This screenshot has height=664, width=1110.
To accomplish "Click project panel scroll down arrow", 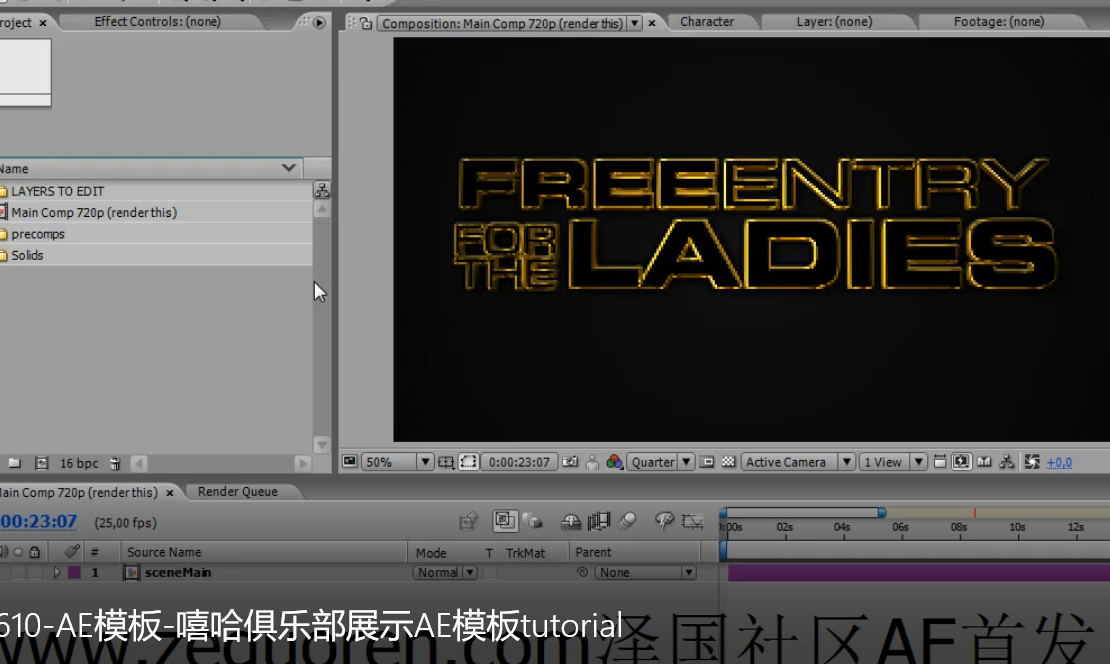I will (321, 445).
